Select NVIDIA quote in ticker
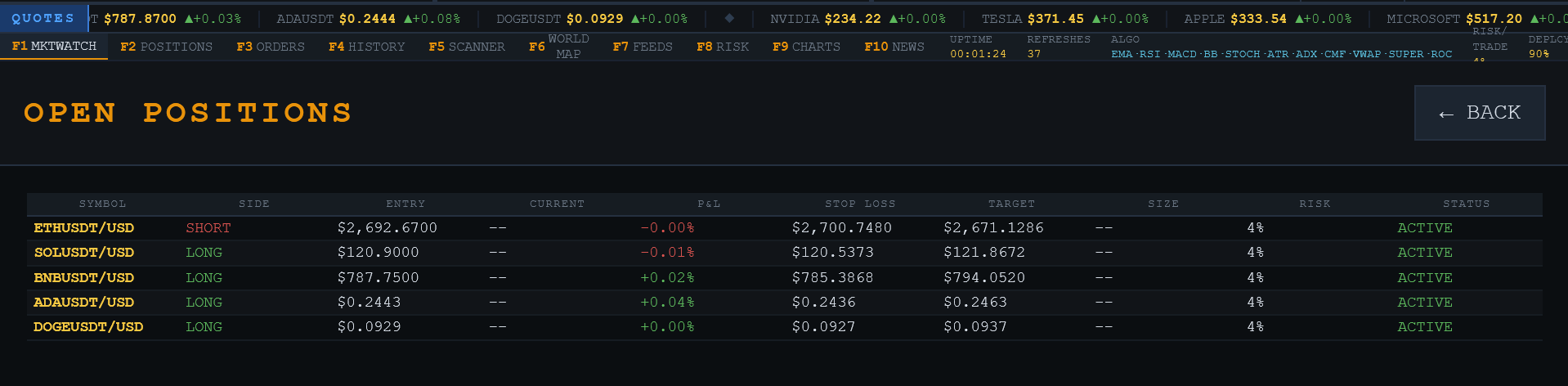The width and height of the screenshot is (1568, 386). click(x=858, y=18)
